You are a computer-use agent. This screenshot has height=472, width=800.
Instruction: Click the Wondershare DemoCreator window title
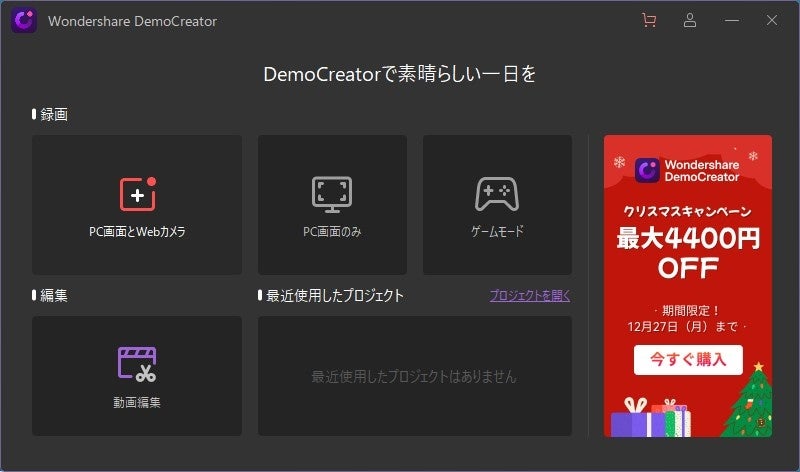[132, 21]
